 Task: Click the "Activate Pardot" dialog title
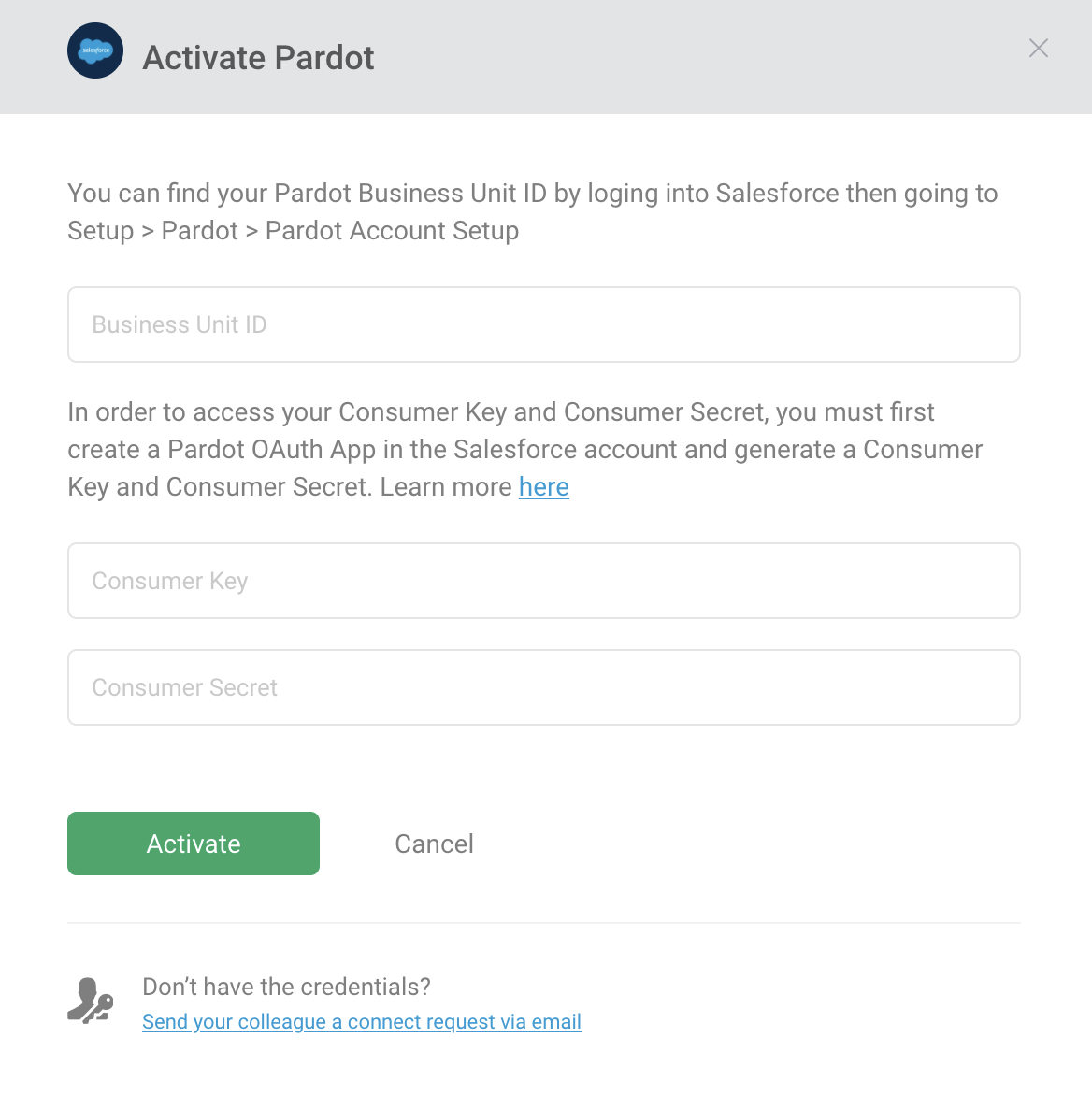(258, 57)
